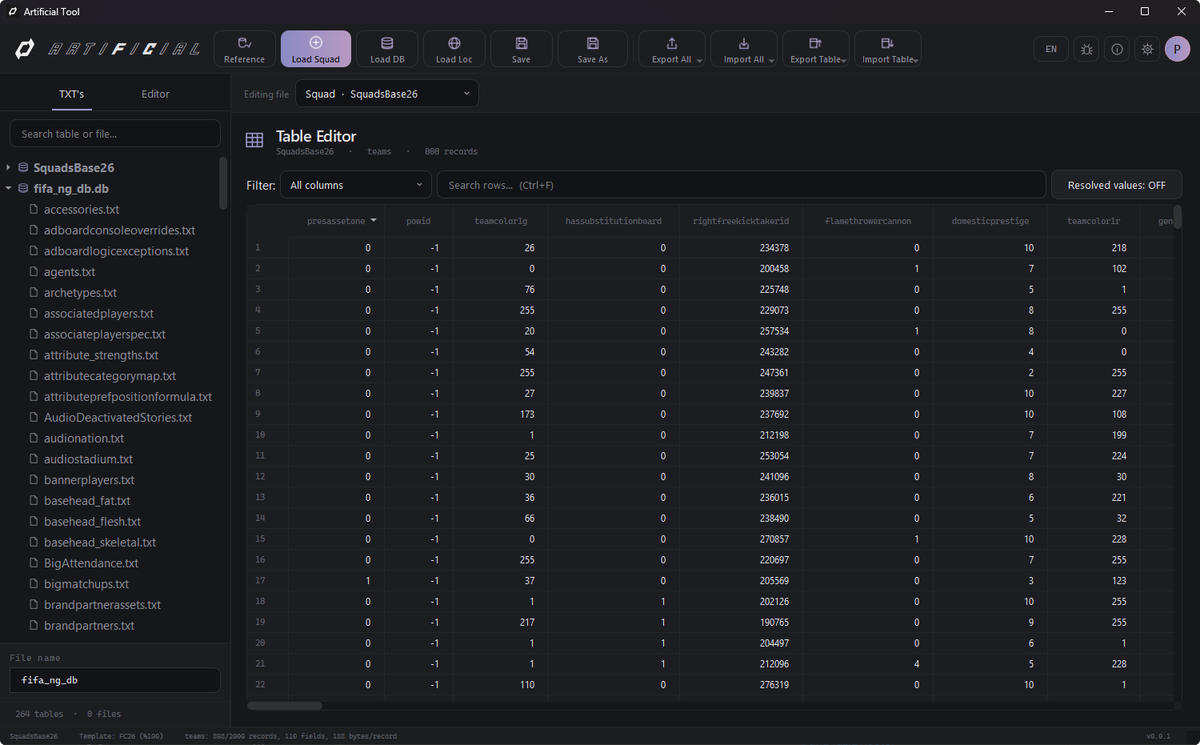This screenshot has height=745, width=1200.
Task: Click the database icon beside SquadsBase26
Action: coord(23,167)
